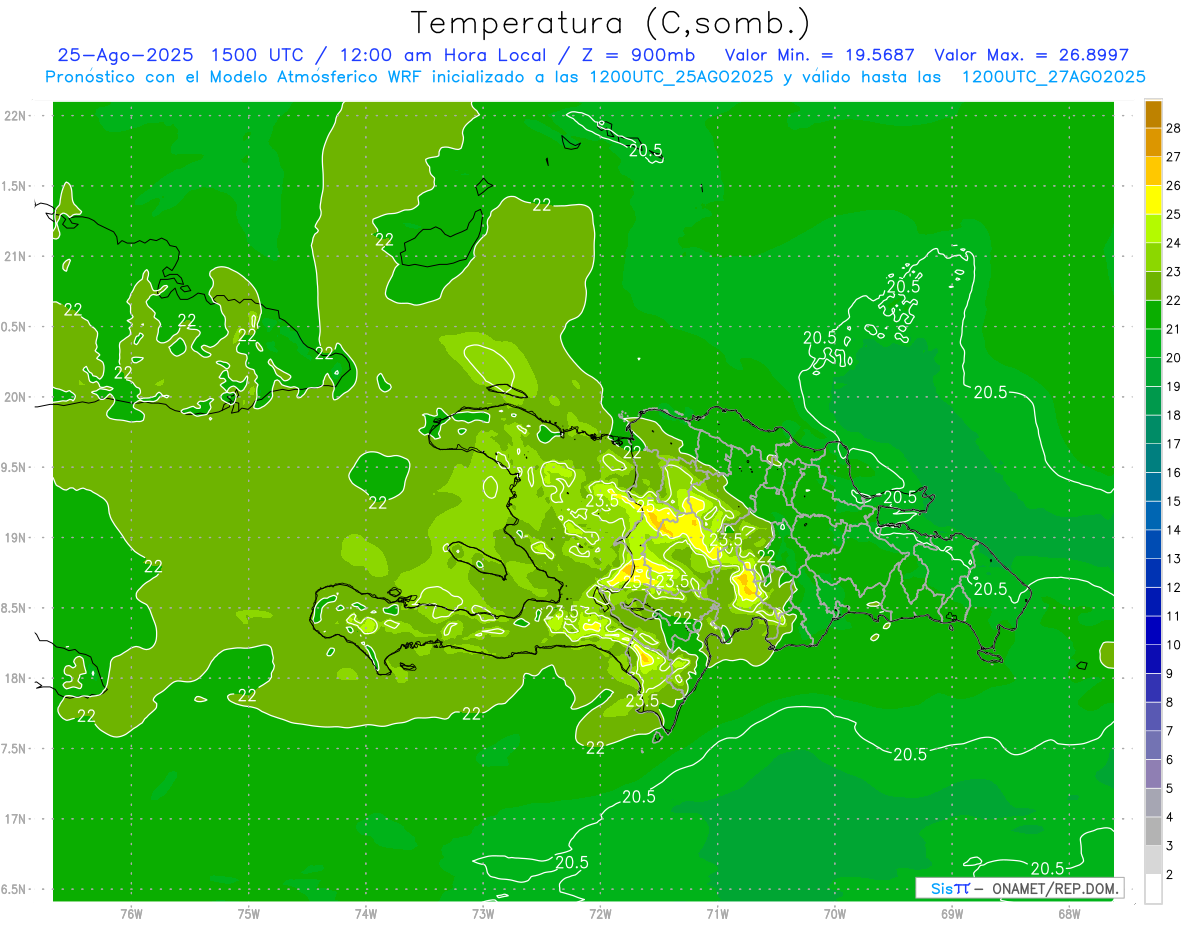
Task: Click legend value '21' on the color scale
Action: click(x=1173, y=329)
